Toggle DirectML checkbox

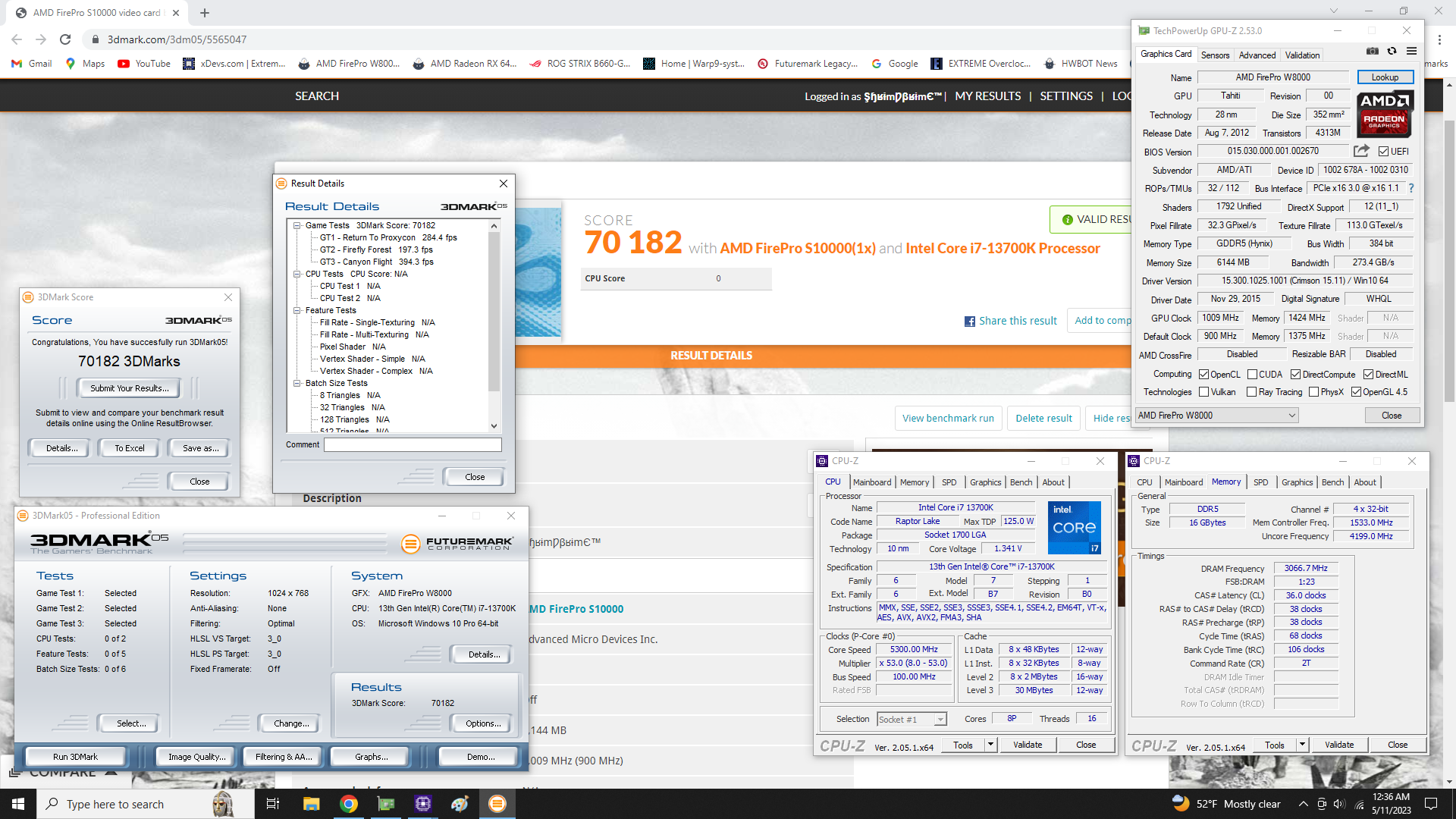pyautogui.click(x=1369, y=375)
